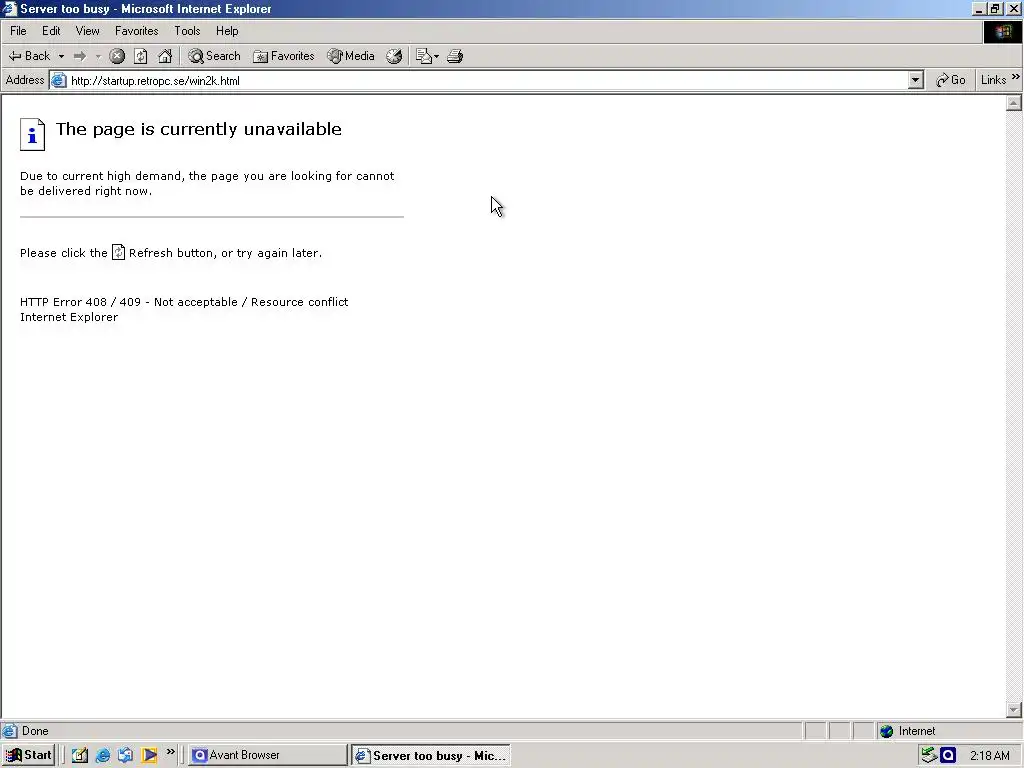1024x768 pixels.
Task: Click the Avant Browser tray icon
Action: point(948,755)
